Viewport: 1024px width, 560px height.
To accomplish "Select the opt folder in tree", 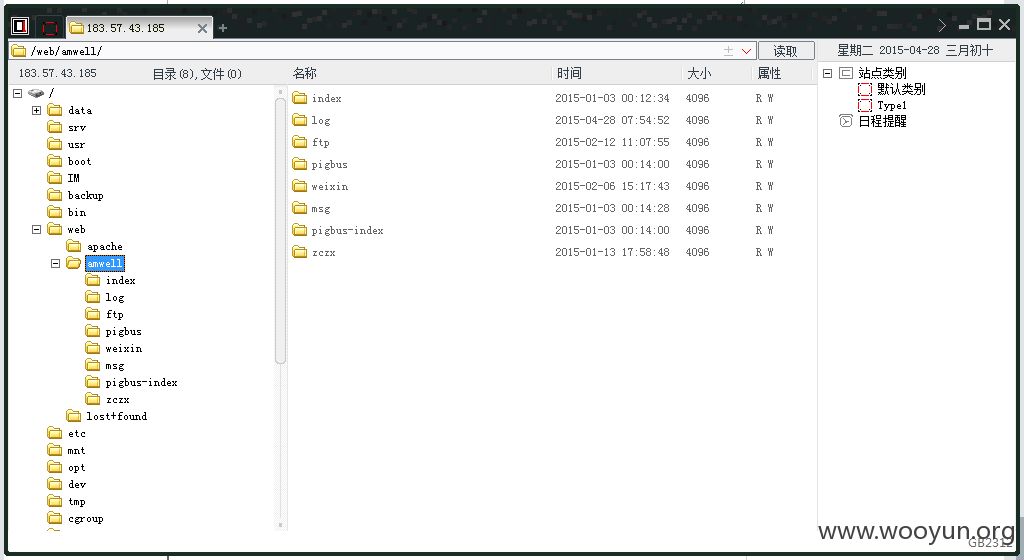I will click(67, 467).
